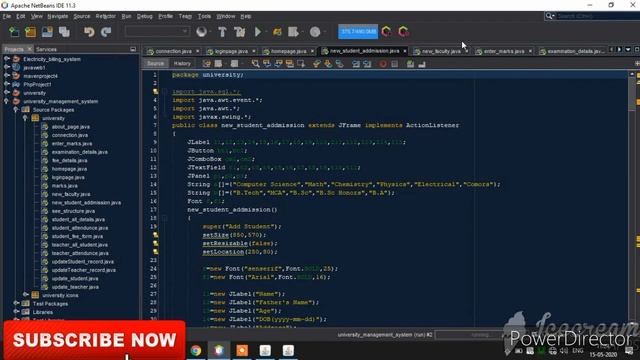Expand the university.icons package node
The image size is (640, 360).
25,295
